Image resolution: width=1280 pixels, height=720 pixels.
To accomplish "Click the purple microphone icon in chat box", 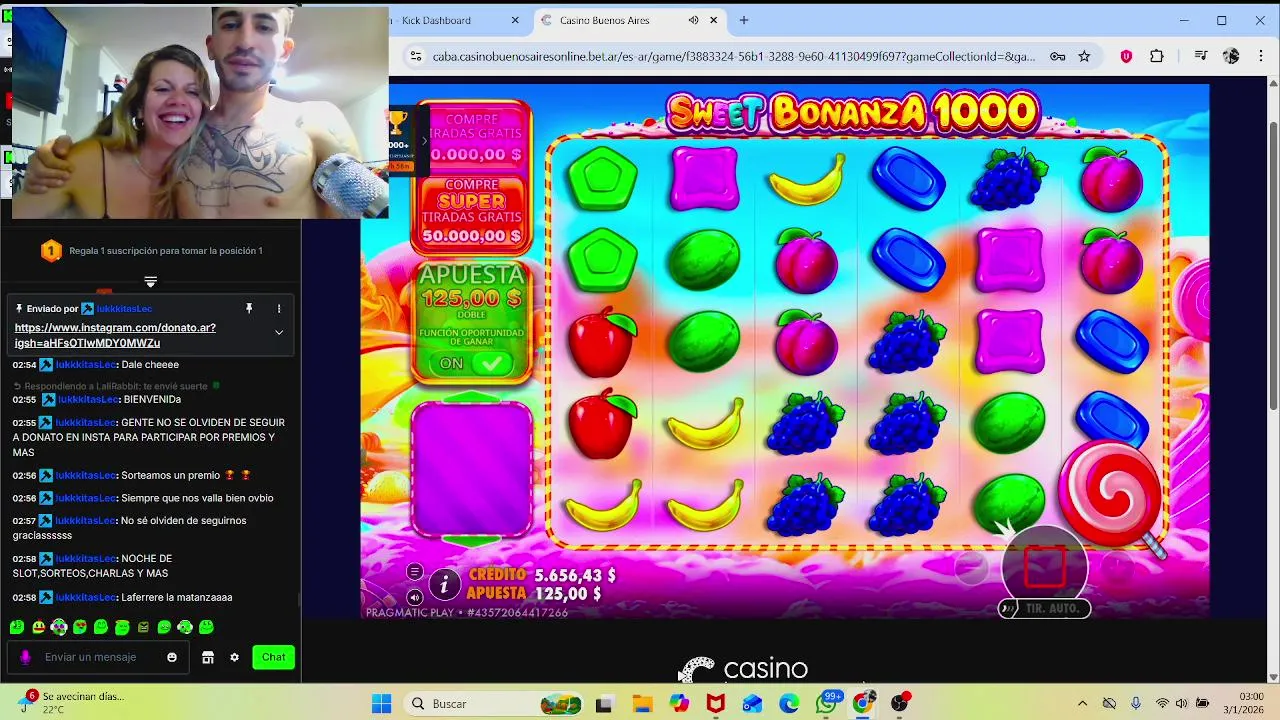I will point(25,657).
